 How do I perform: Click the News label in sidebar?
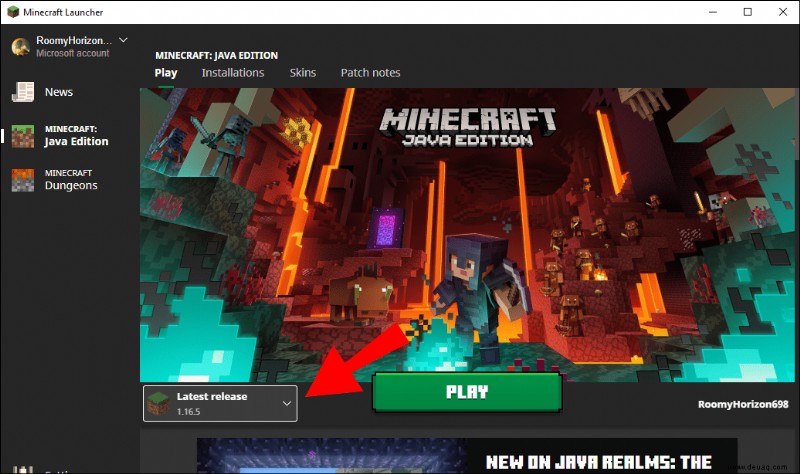[x=59, y=92]
